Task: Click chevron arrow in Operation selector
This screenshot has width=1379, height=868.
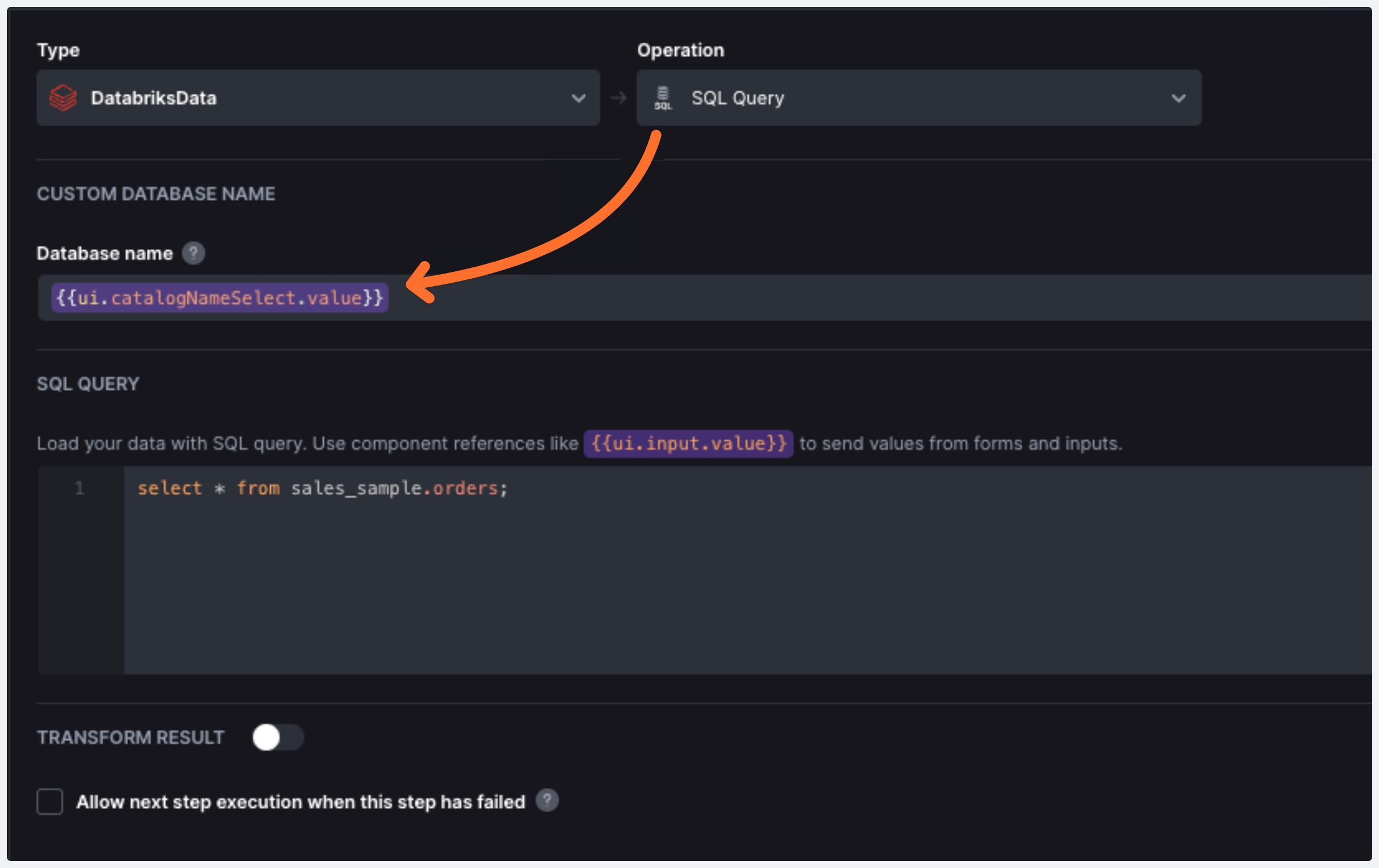Action: pyautogui.click(x=1178, y=98)
